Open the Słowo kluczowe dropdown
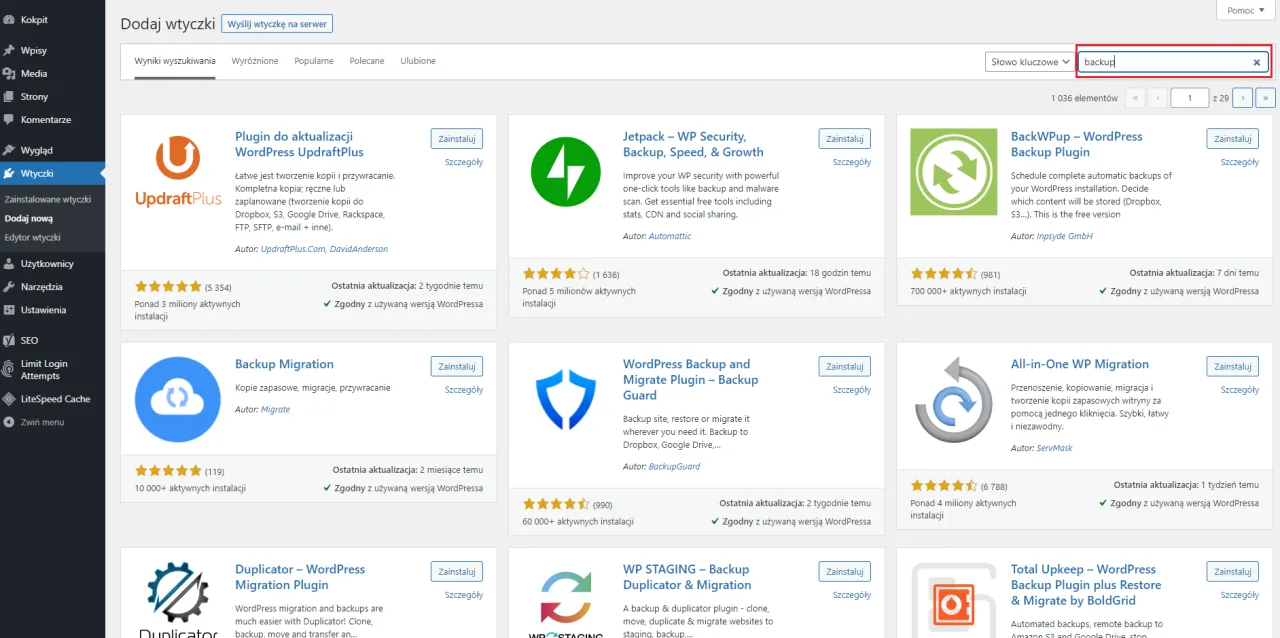Screen dimensions: 1280x638 [x=1029, y=61]
